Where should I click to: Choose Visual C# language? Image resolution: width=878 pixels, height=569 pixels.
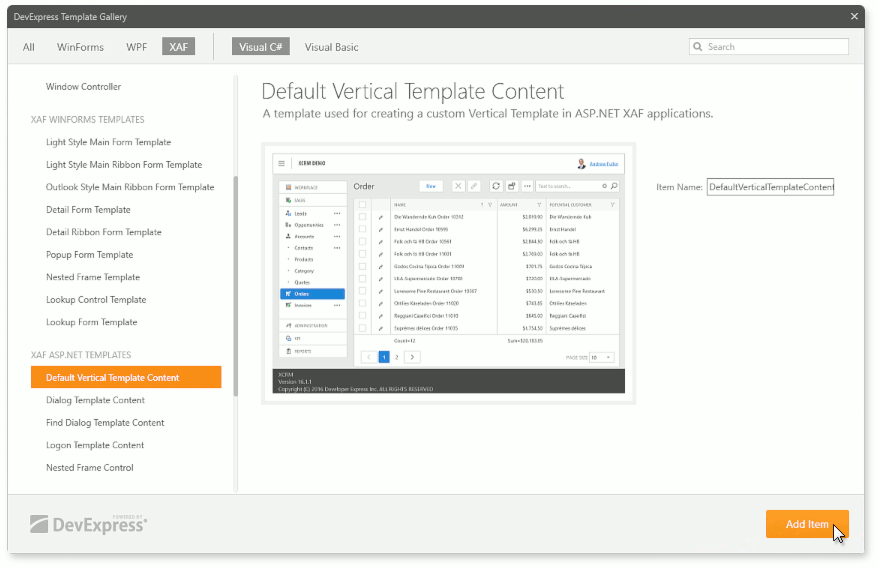[x=260, y=46]
